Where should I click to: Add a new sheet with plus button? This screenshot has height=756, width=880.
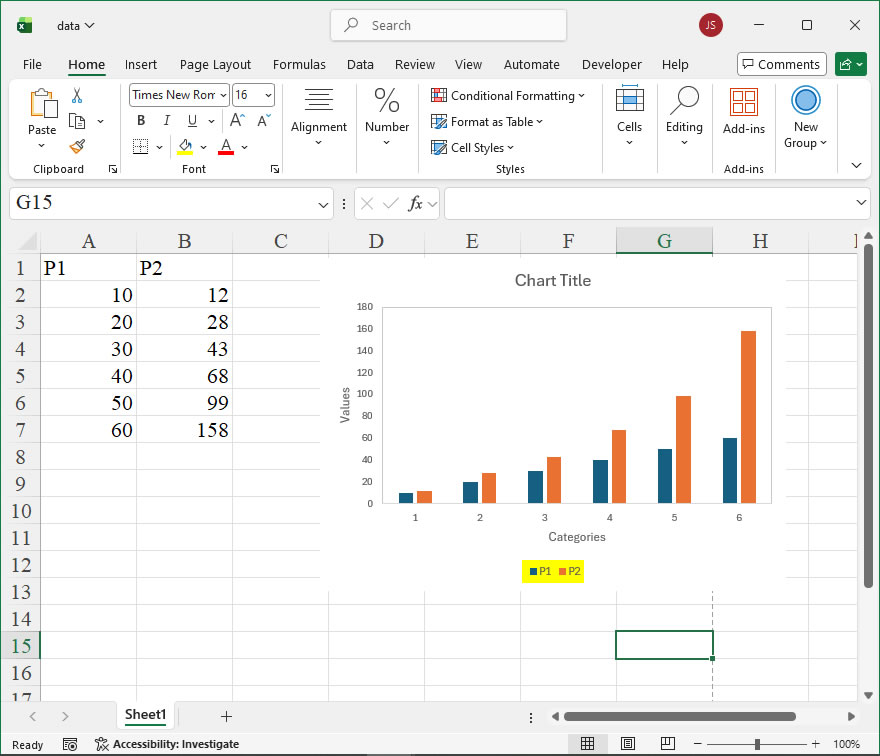[226, 716]
